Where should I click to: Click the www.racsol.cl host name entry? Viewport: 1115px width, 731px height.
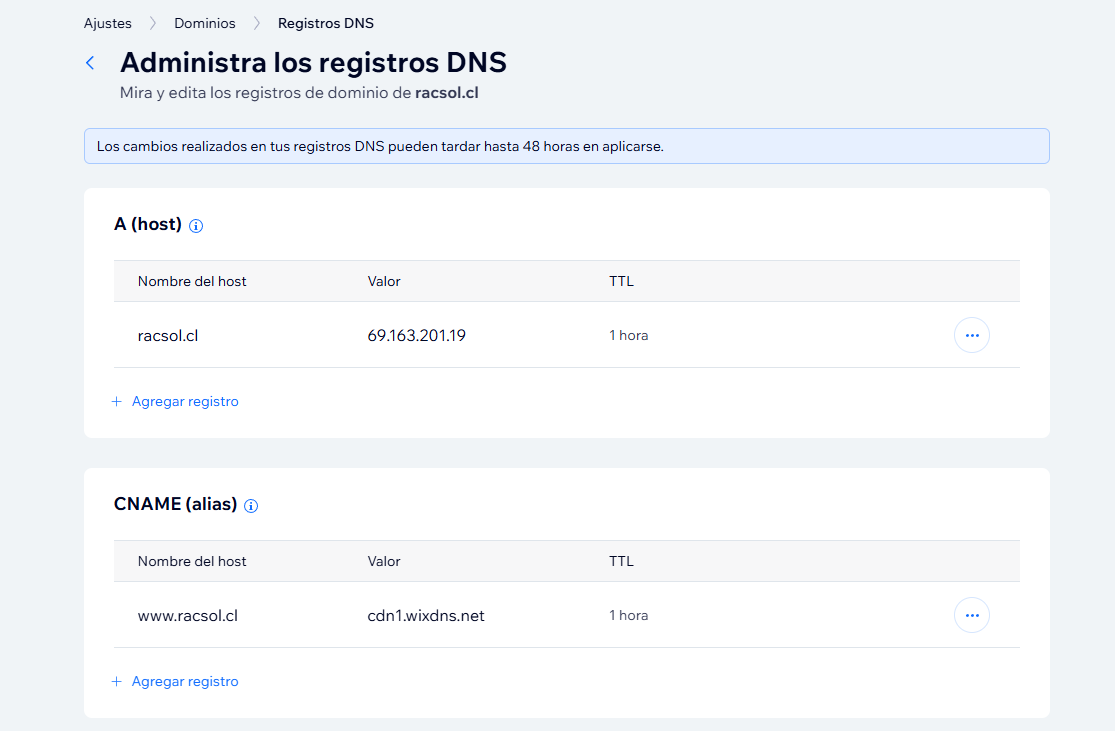point(188,615)
